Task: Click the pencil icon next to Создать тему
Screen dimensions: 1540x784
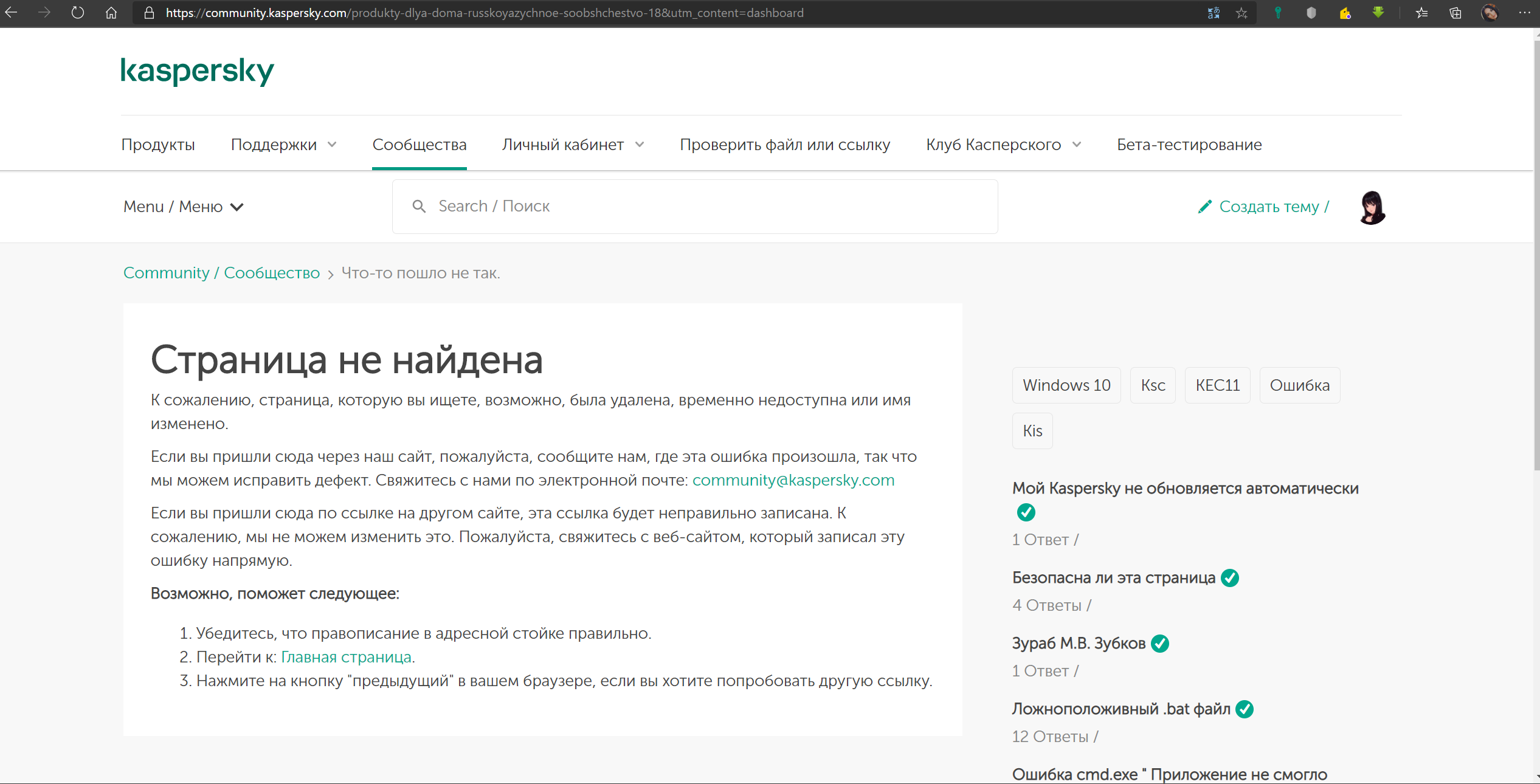Action: (x=1204, y=207)
